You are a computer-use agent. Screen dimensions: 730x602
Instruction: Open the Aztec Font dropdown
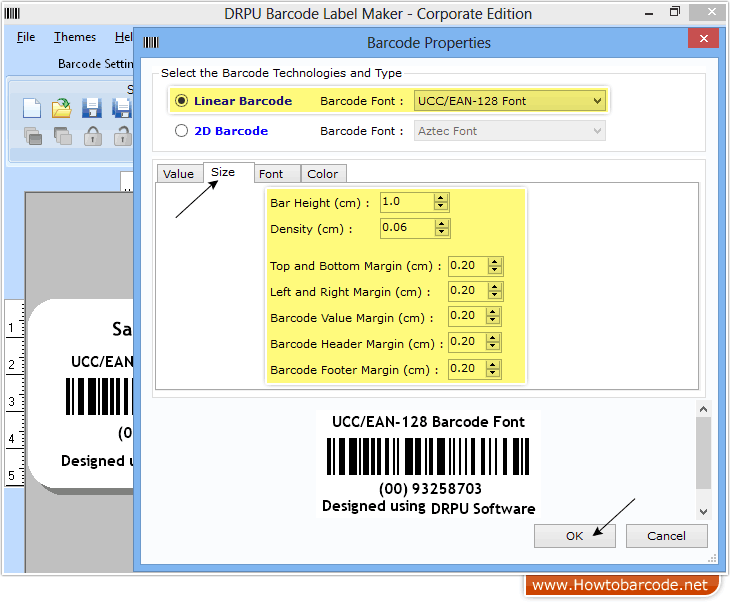click(510, 131)
